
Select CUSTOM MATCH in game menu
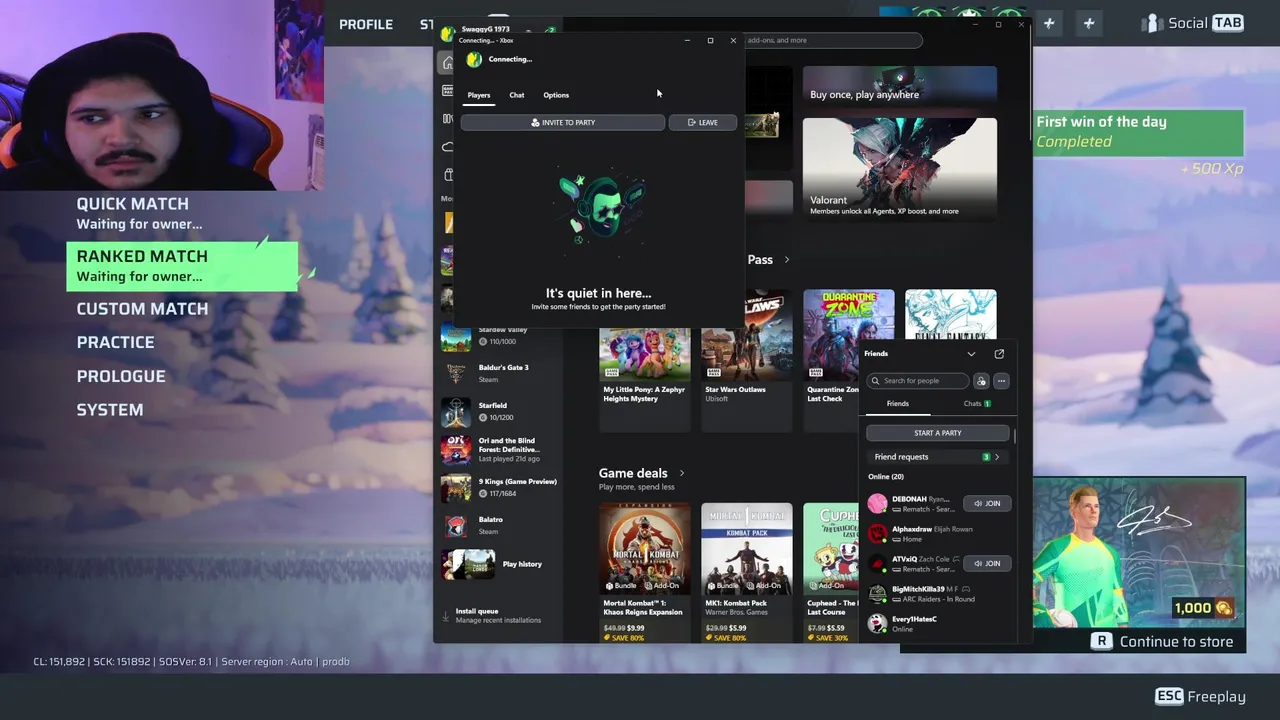142,309
